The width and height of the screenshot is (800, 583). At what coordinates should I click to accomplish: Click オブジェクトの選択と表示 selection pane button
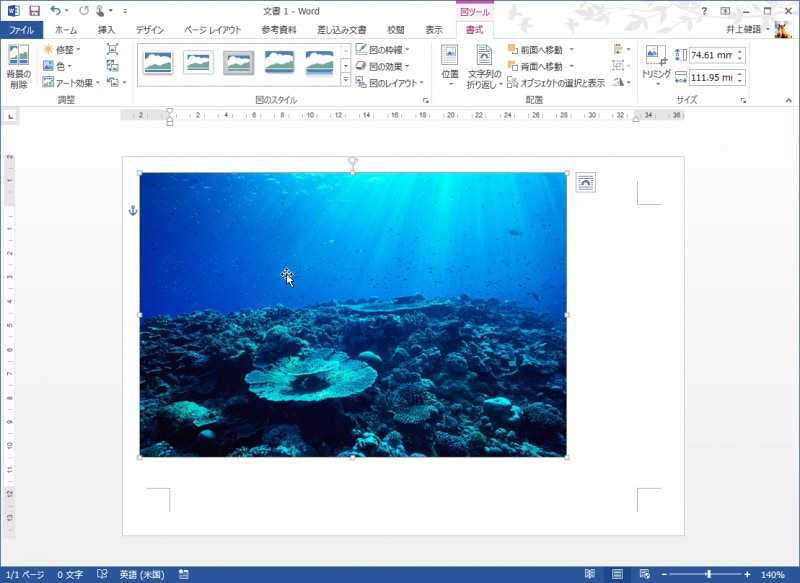pos(556,83)
